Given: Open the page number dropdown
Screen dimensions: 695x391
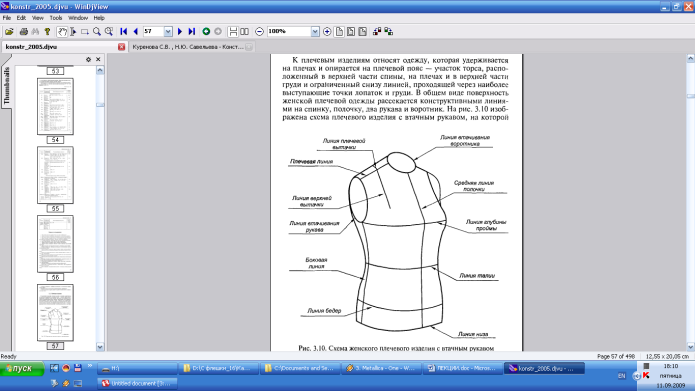Looking at the screenshot, I should 168,31.
